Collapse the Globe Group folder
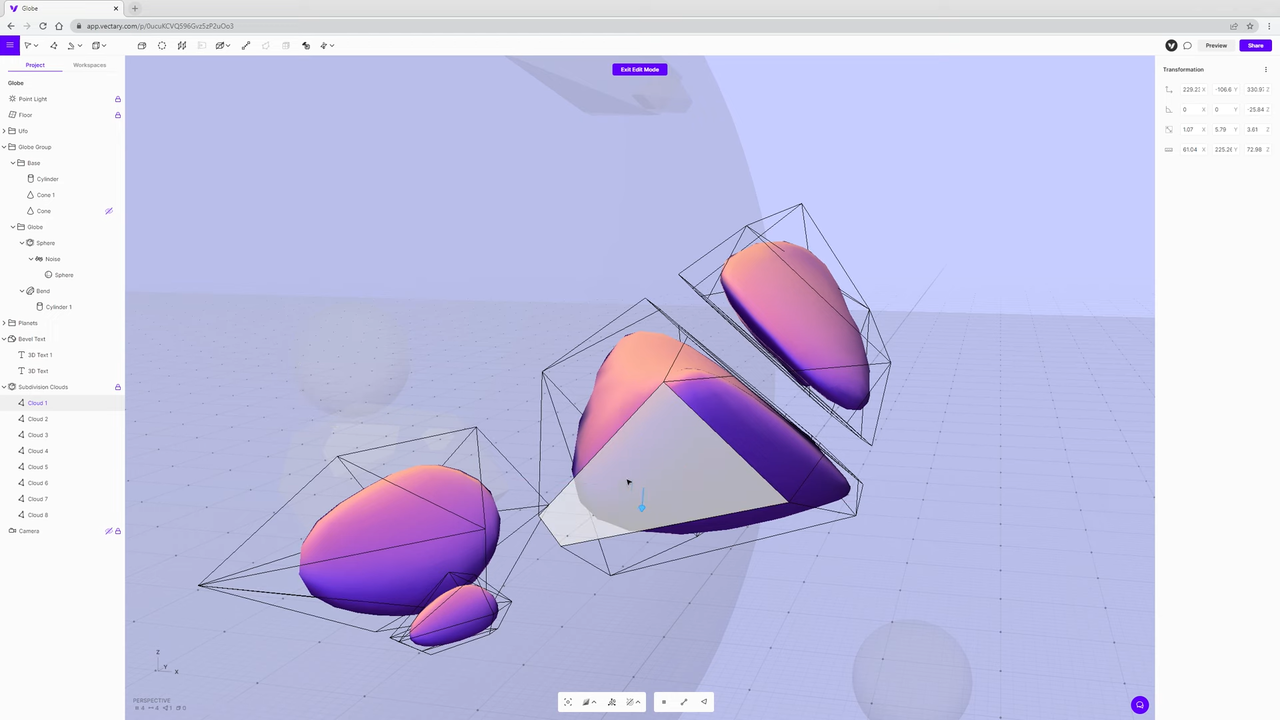The height and width of the screenshot is (720, 1280). (x=4, y=147)
